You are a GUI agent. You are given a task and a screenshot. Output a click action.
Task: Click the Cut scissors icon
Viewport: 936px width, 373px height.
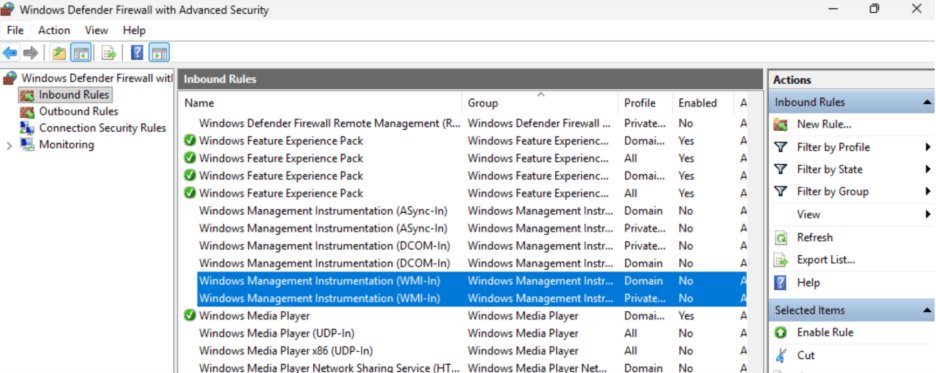[781, 355]
